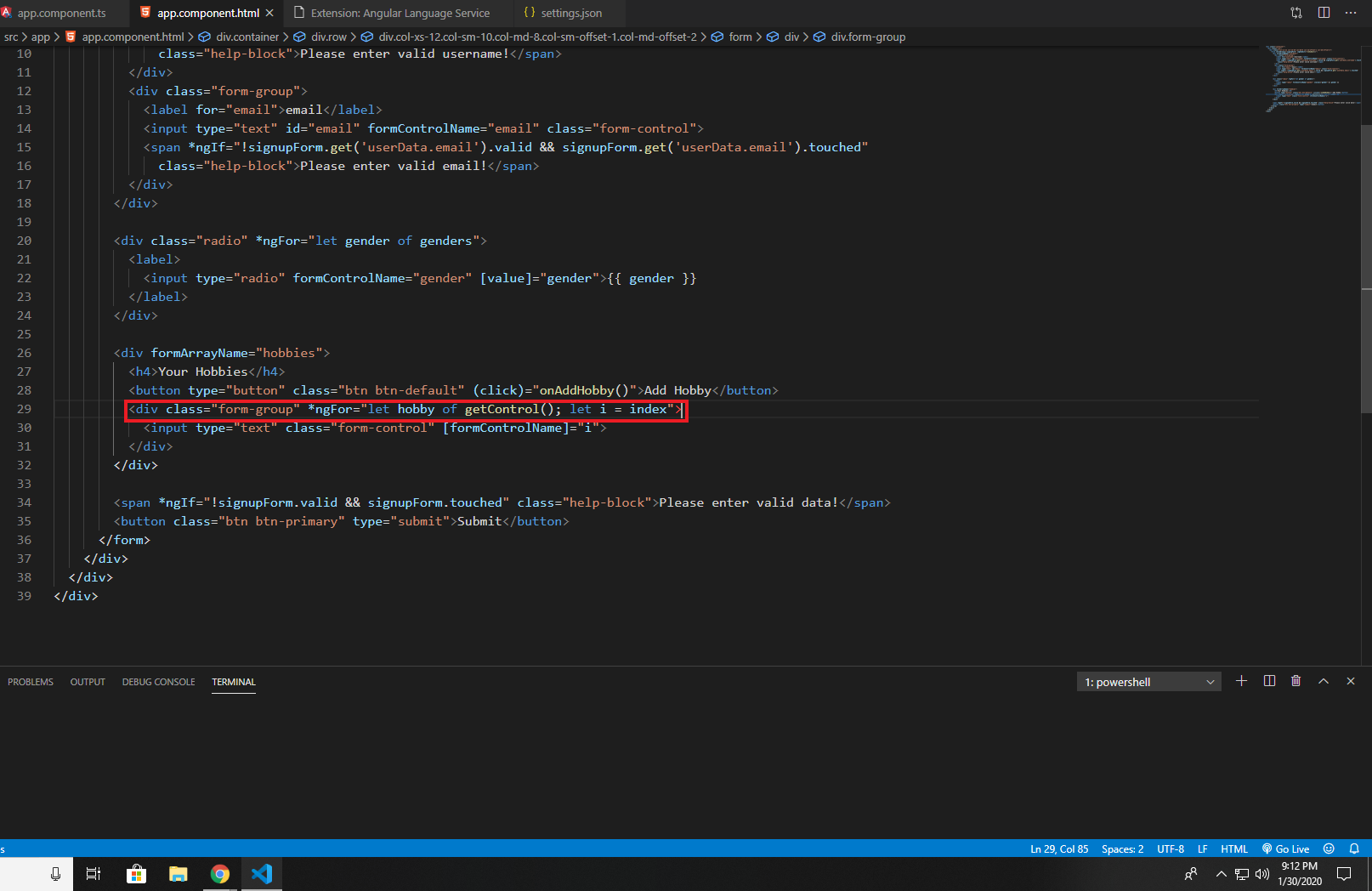This screenshot has height=891, width=1372.
Task: Click the Split Terminal icon
Action: (x=1269, y=681)
